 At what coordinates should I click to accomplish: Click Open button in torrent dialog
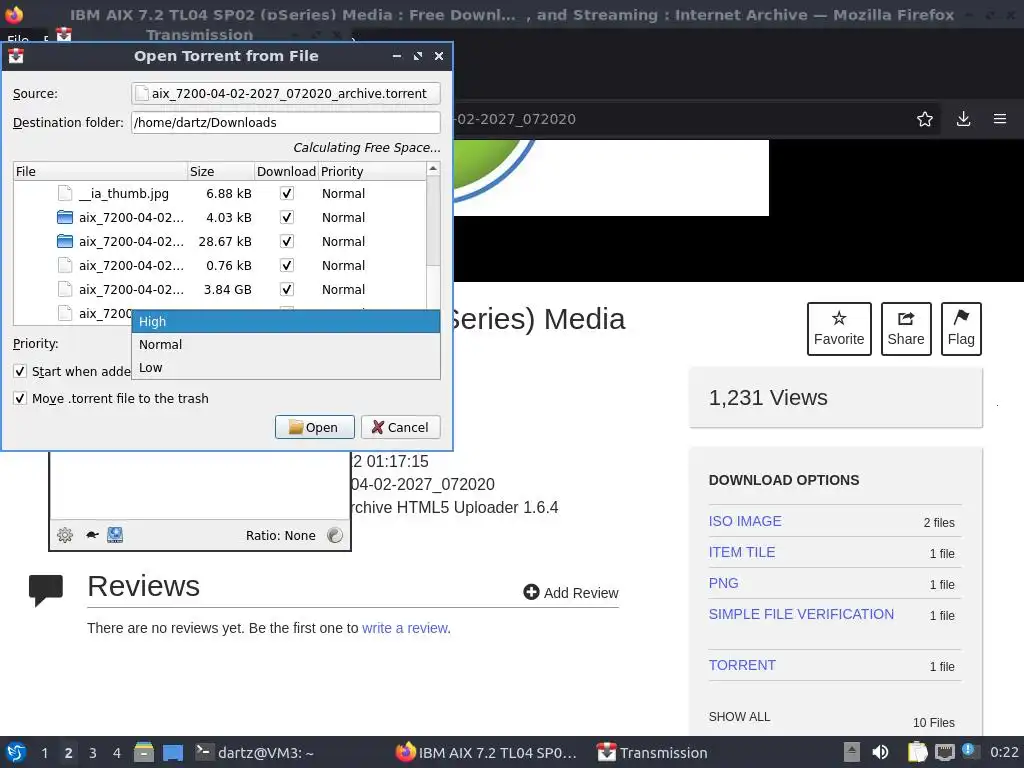point(314,427)
